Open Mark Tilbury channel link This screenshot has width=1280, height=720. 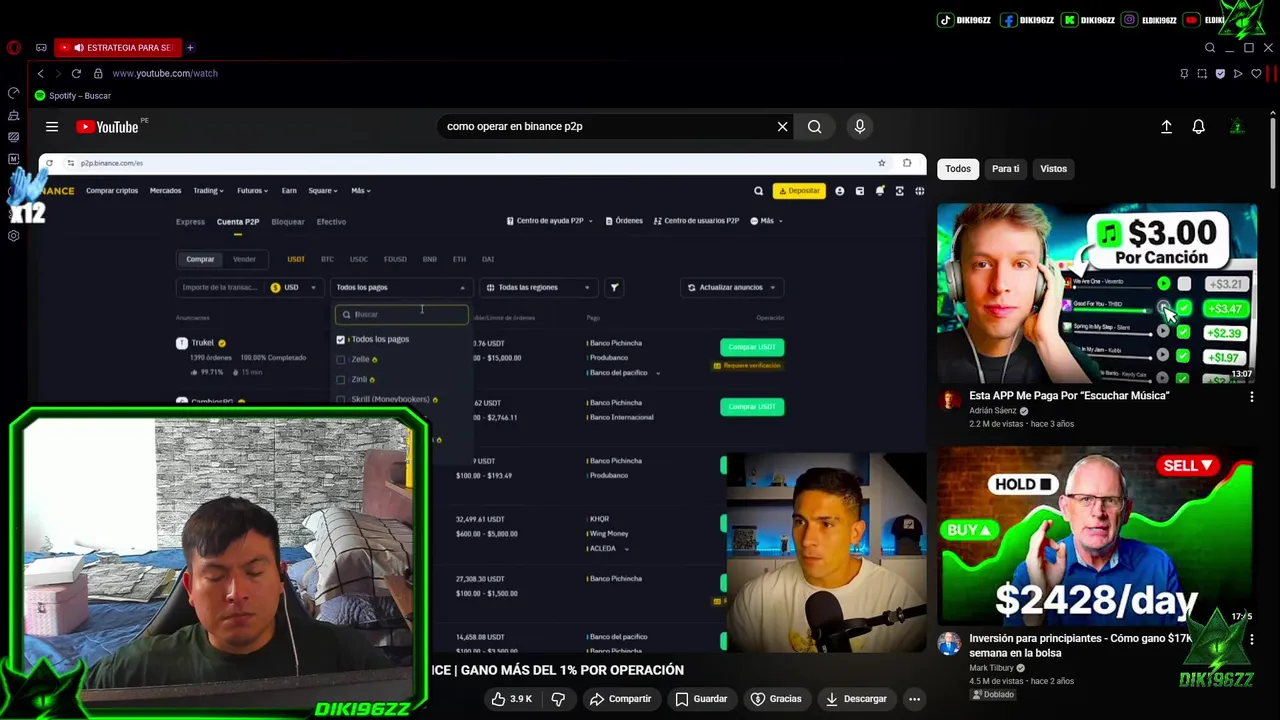pos(991,667)
